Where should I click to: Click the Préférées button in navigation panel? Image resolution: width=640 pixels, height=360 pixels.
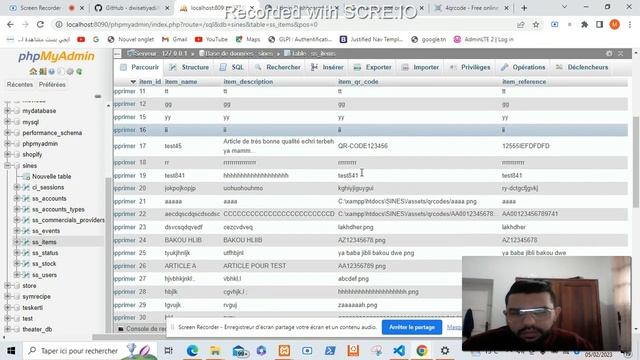[x=52, y=84]
